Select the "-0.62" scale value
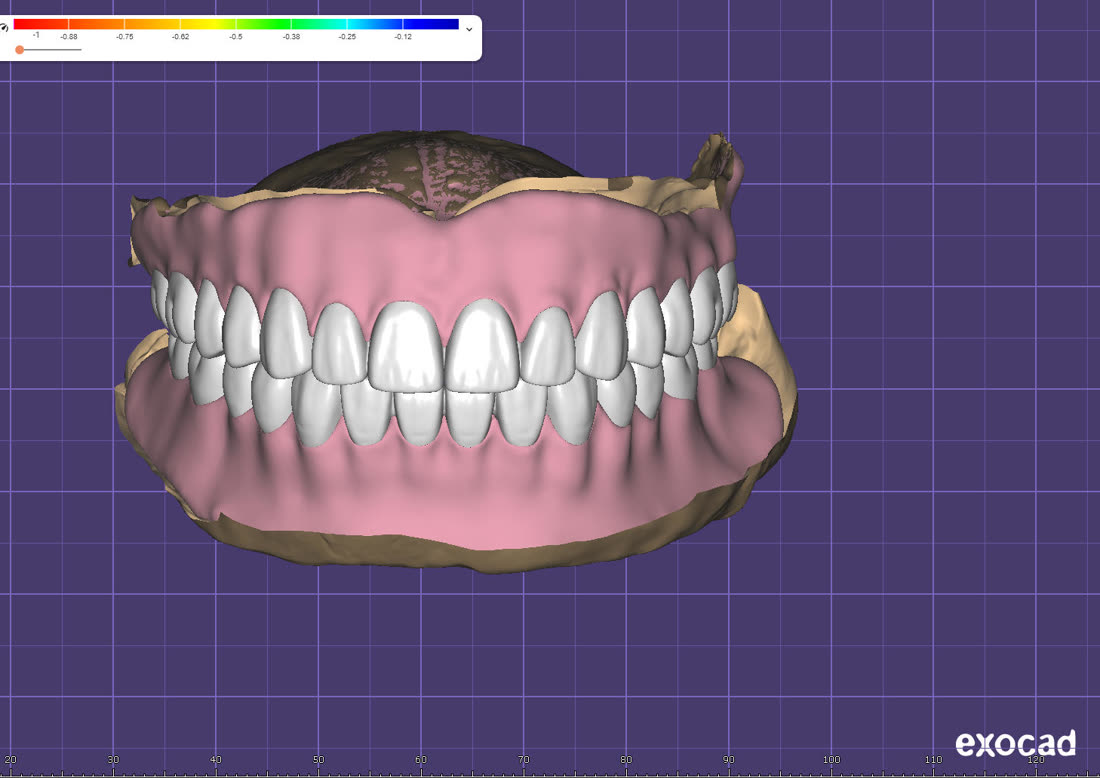The image size is (1100, 778). point(180,36)
